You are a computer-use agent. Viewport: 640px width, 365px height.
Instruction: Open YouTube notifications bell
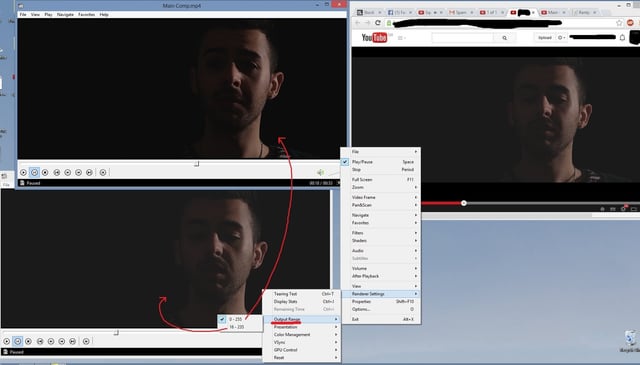[x=622, y=38]
